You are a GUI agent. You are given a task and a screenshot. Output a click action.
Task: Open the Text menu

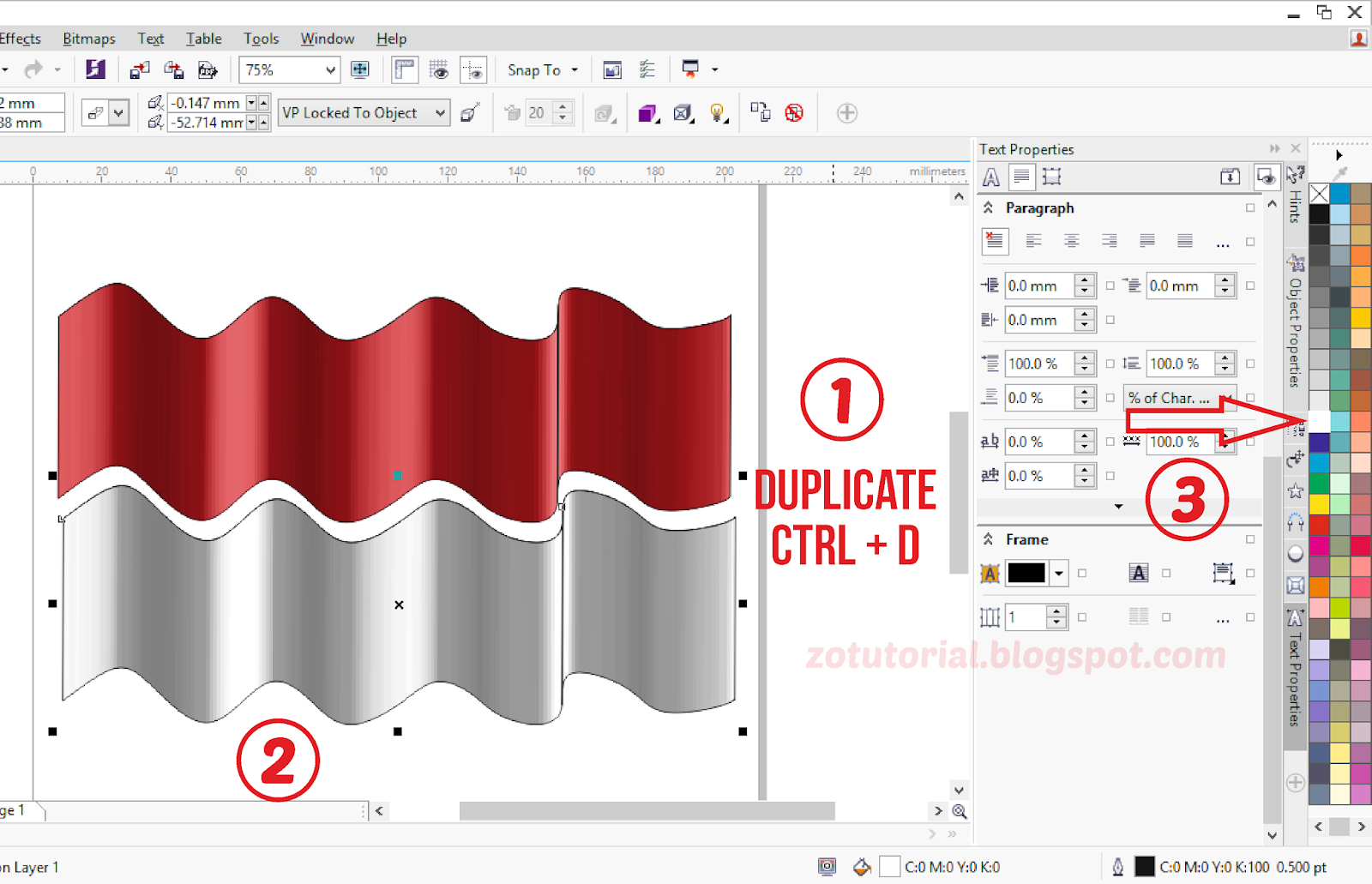[151, 39]
